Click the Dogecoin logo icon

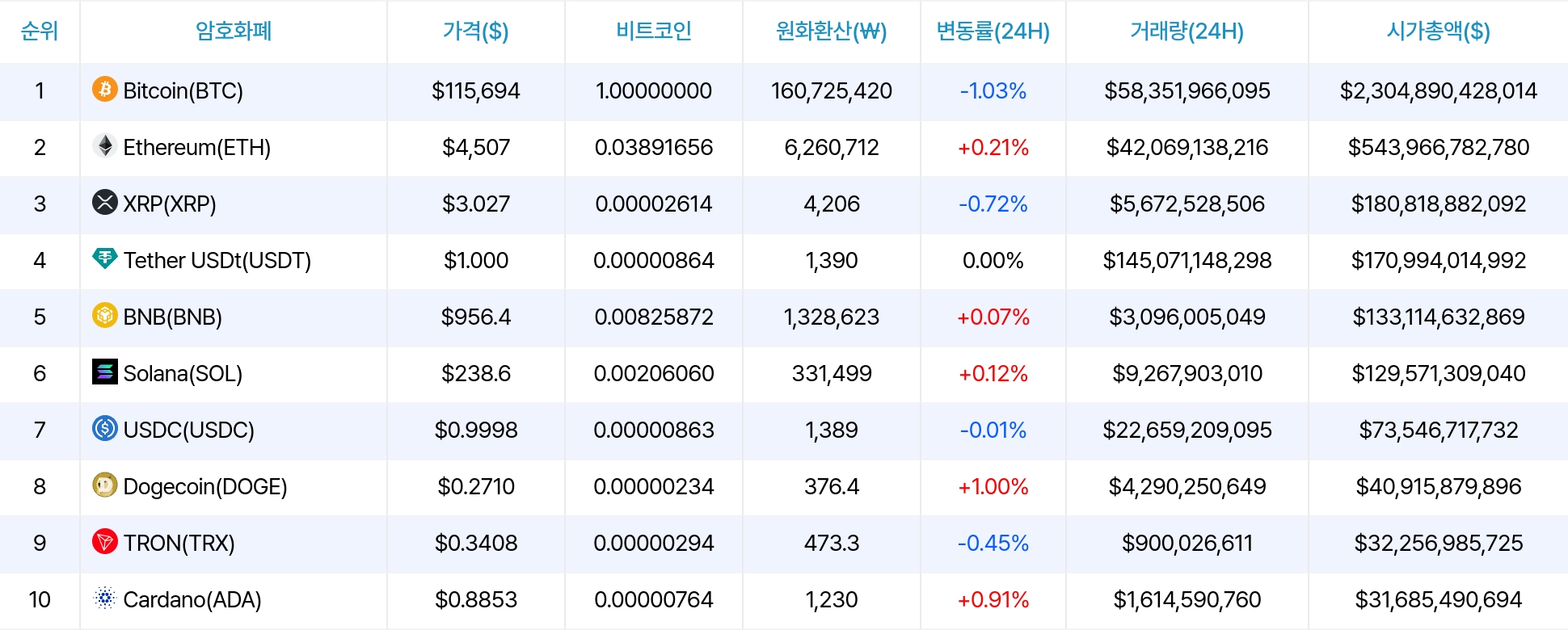point(105,485)
